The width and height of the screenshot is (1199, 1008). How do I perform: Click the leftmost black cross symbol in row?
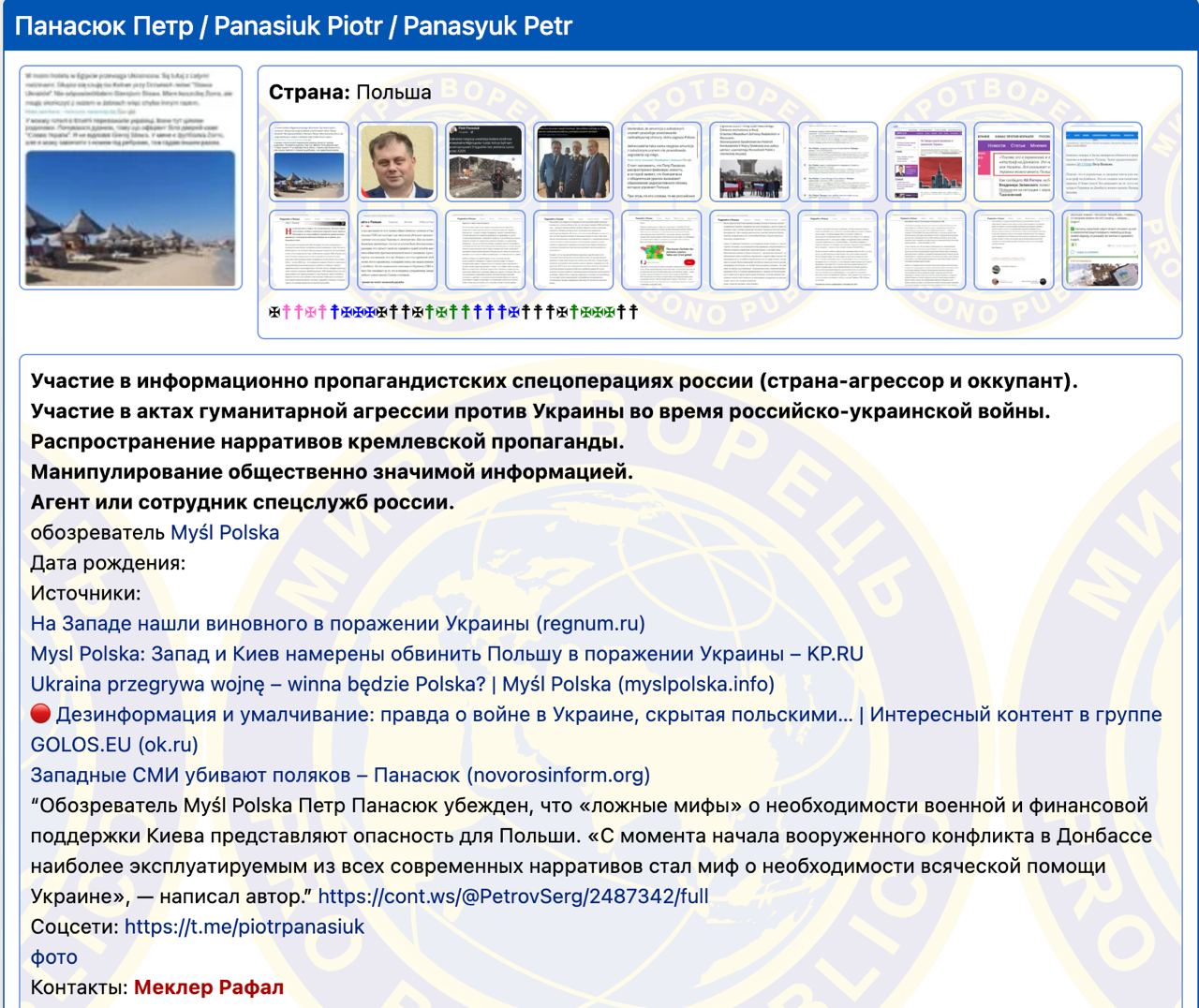pos(274,312)
